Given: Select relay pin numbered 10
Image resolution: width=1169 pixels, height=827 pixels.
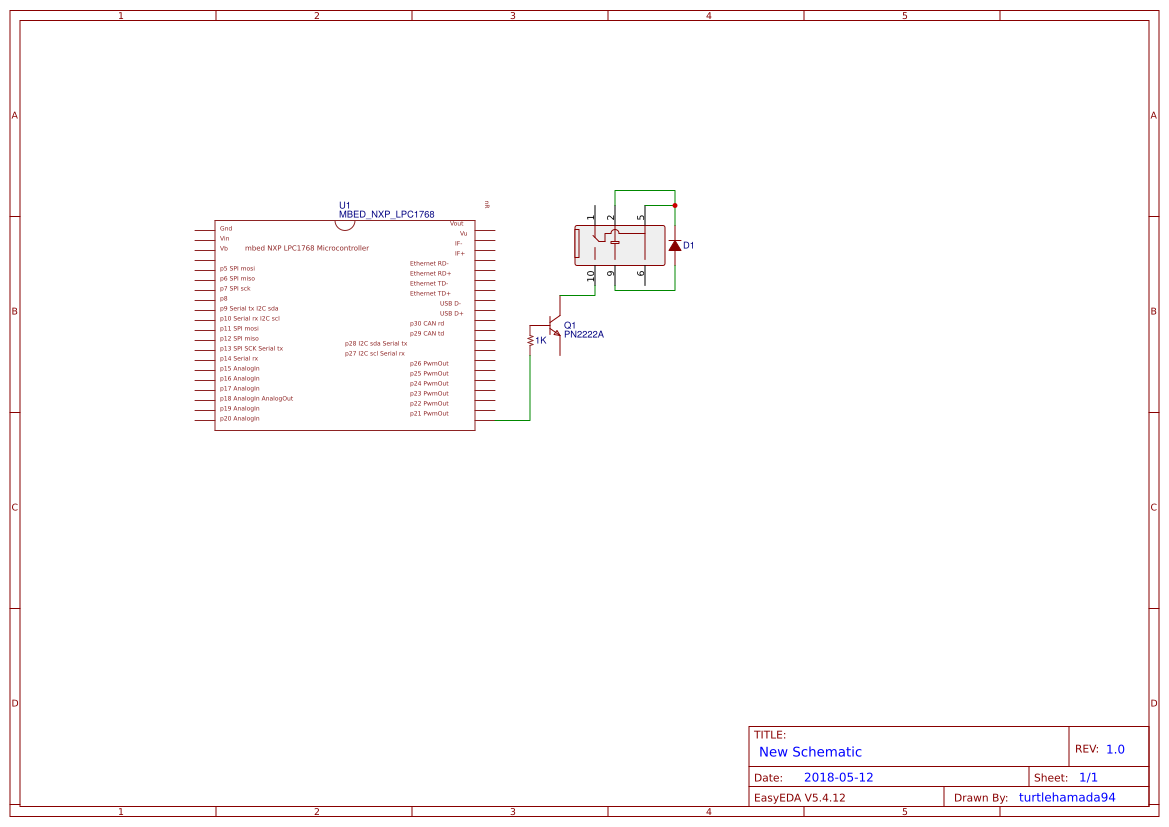Looking at the screenshot, I should tap(591, 276).
